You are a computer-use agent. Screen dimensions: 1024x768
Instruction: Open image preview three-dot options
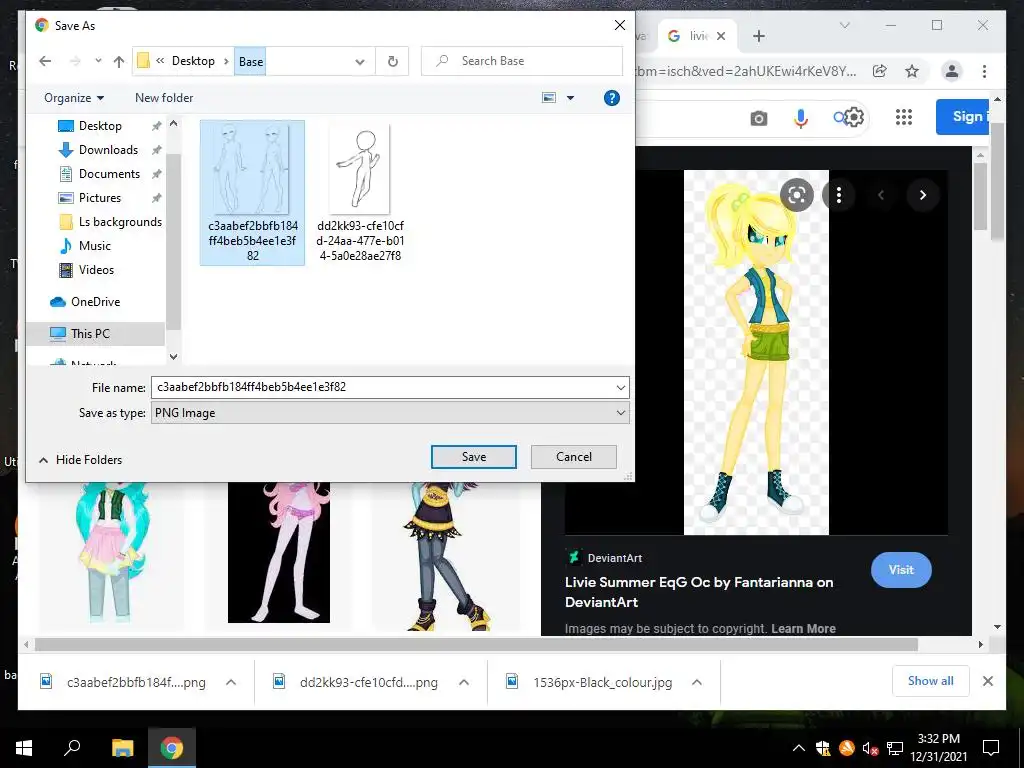pos(839,195)
